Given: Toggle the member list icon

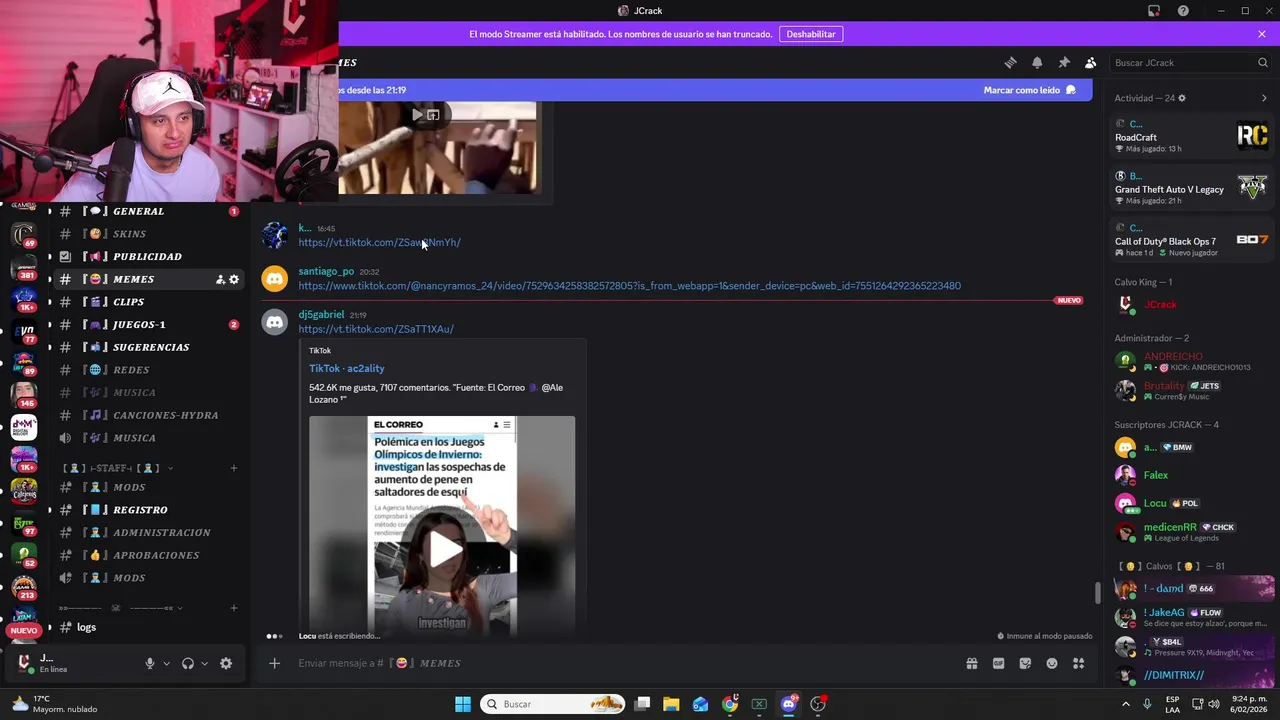Looking at the screenshot, I should 1091,62.
